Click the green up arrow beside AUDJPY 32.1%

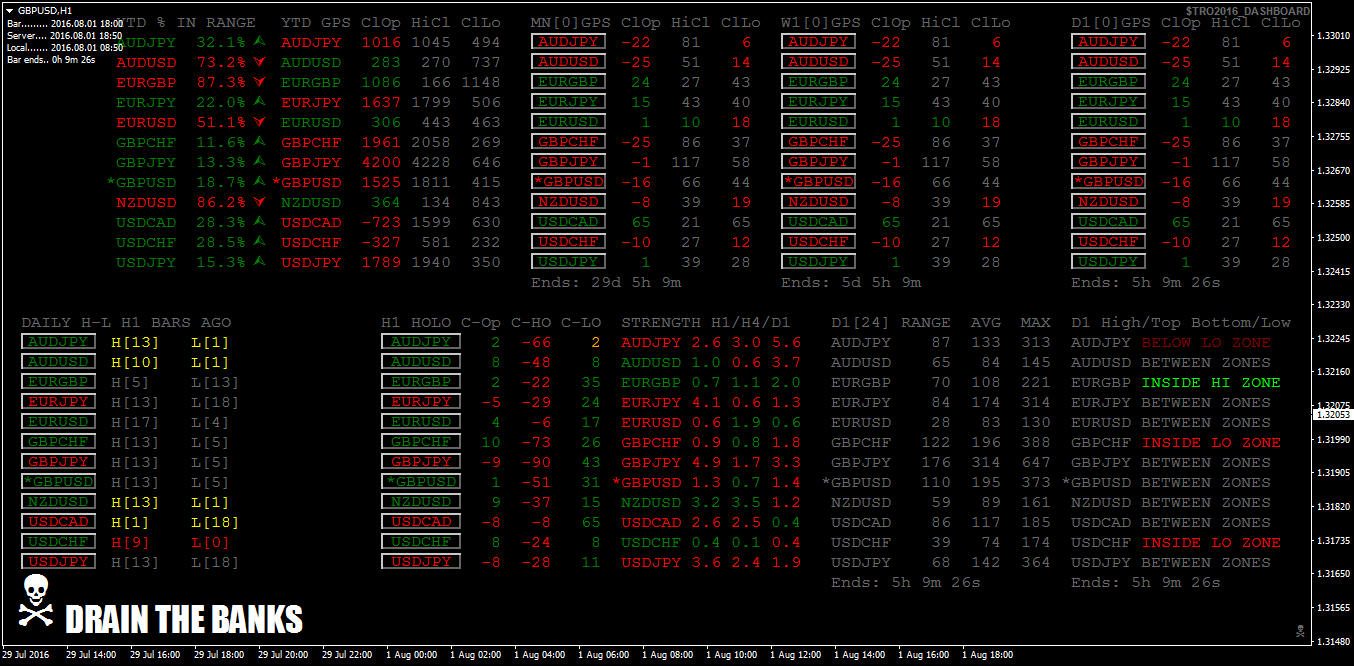tap(260, 42)
